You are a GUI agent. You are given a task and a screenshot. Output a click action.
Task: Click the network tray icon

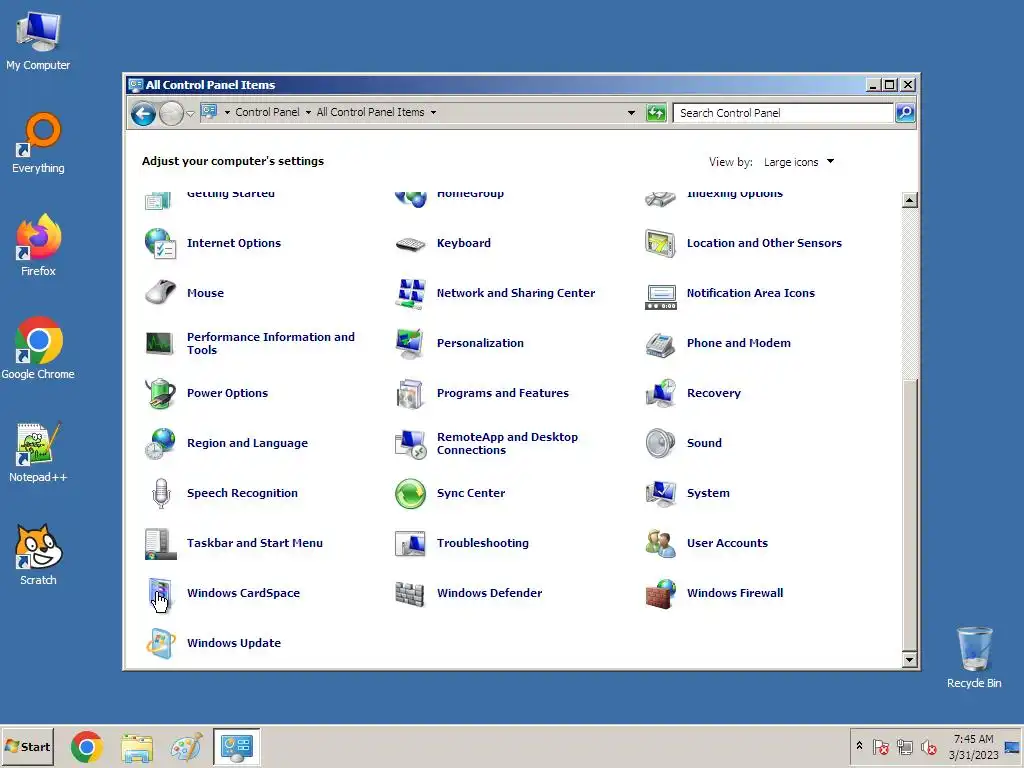point(904,746)
